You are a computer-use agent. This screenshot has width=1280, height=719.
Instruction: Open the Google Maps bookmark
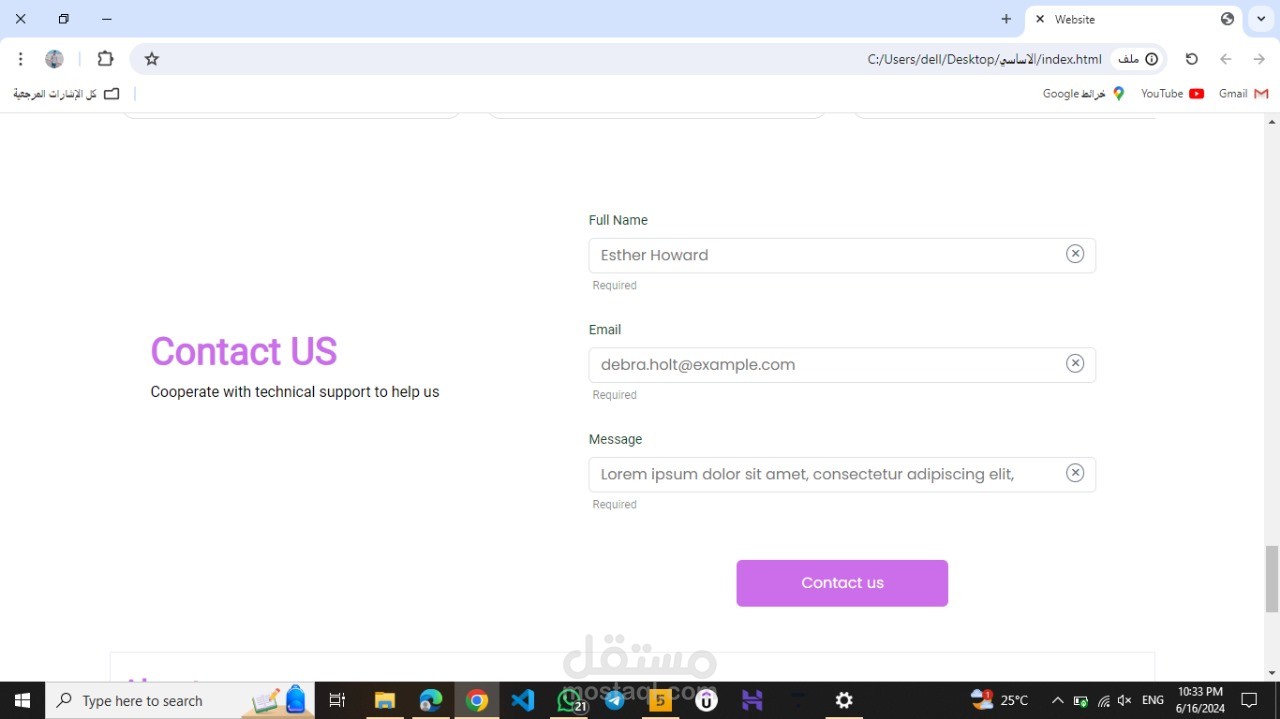click(x=1084, y=94)
